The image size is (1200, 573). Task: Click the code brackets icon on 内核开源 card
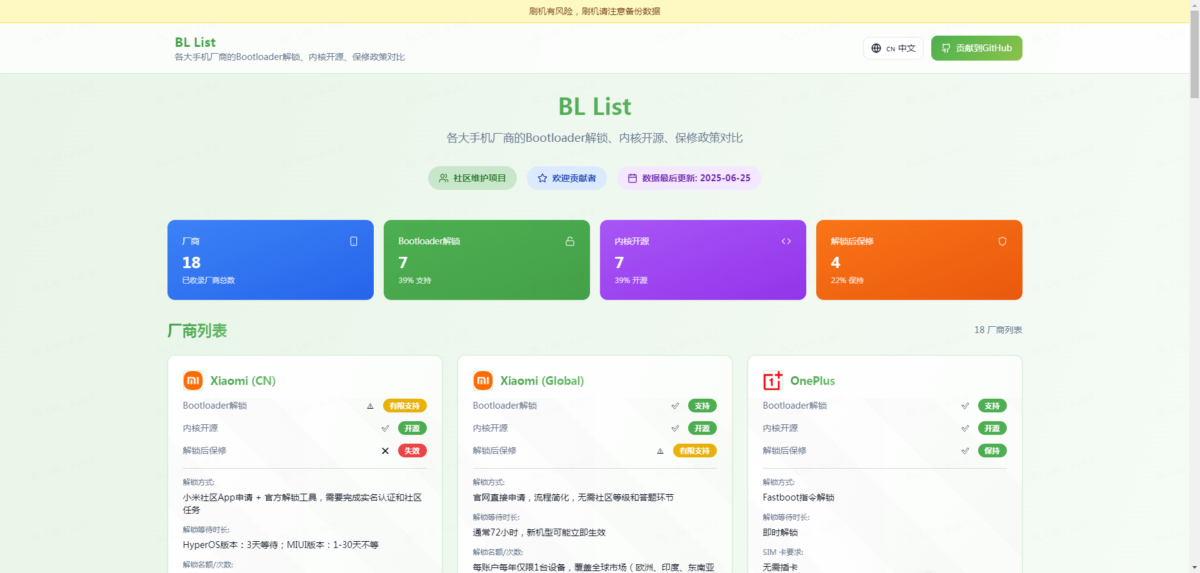(x=786, y=241)
